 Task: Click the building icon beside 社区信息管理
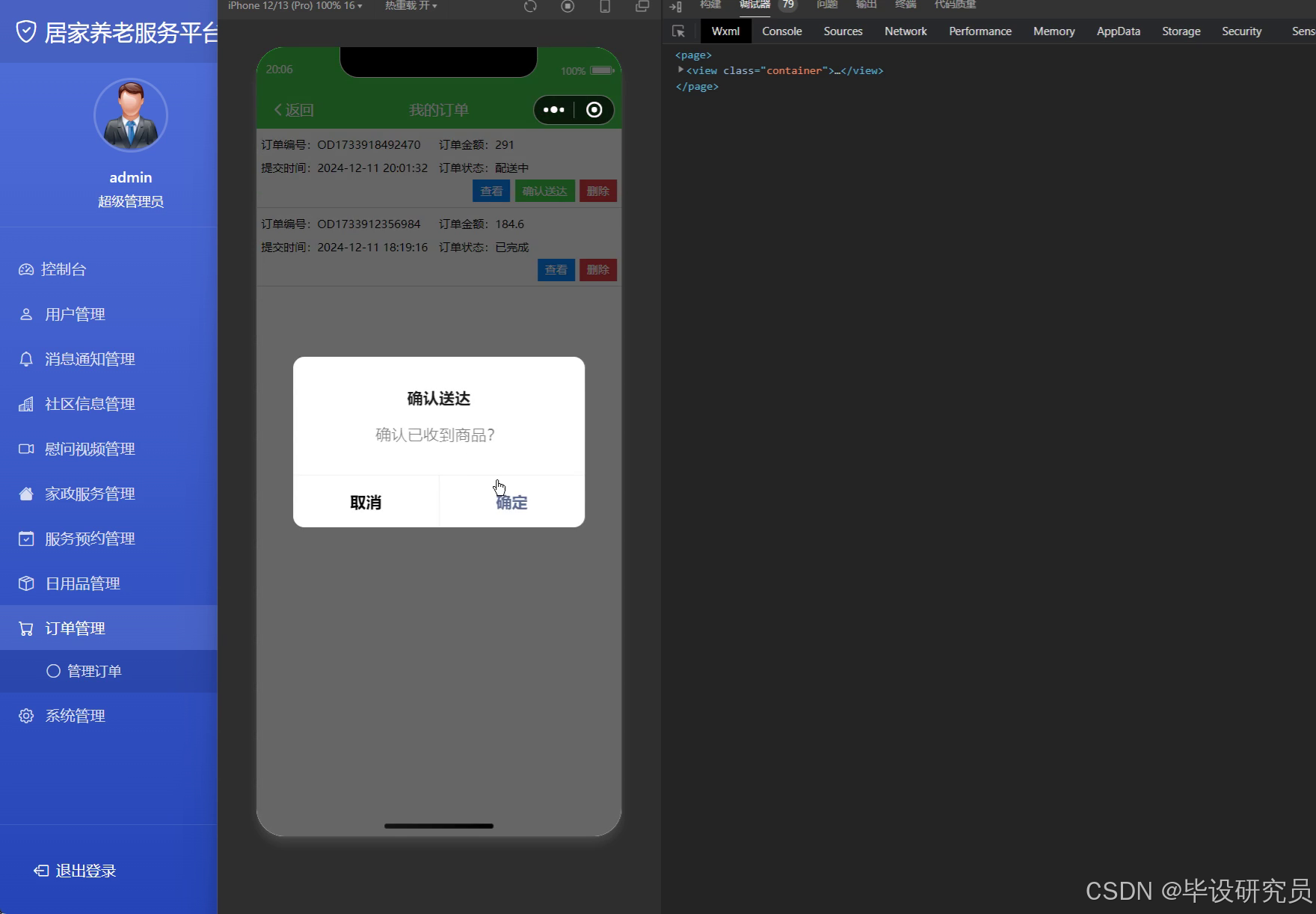click(x=26, y=404)
